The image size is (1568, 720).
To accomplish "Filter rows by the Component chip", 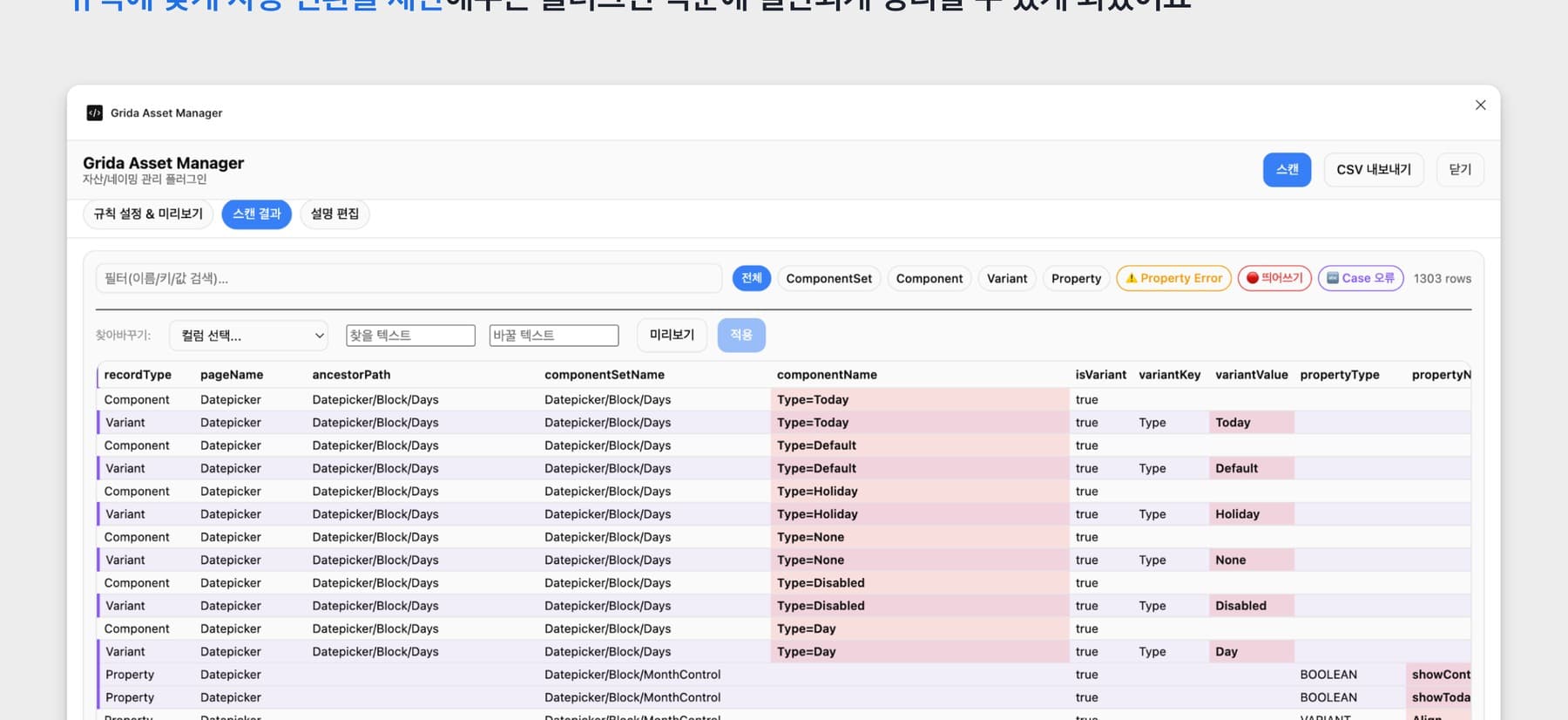I will point(929,278).
